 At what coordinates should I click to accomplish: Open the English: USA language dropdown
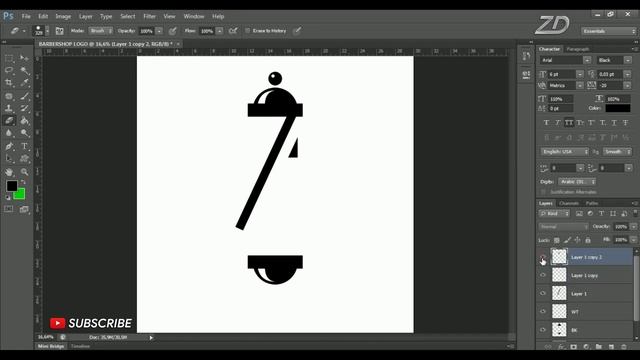565,151
